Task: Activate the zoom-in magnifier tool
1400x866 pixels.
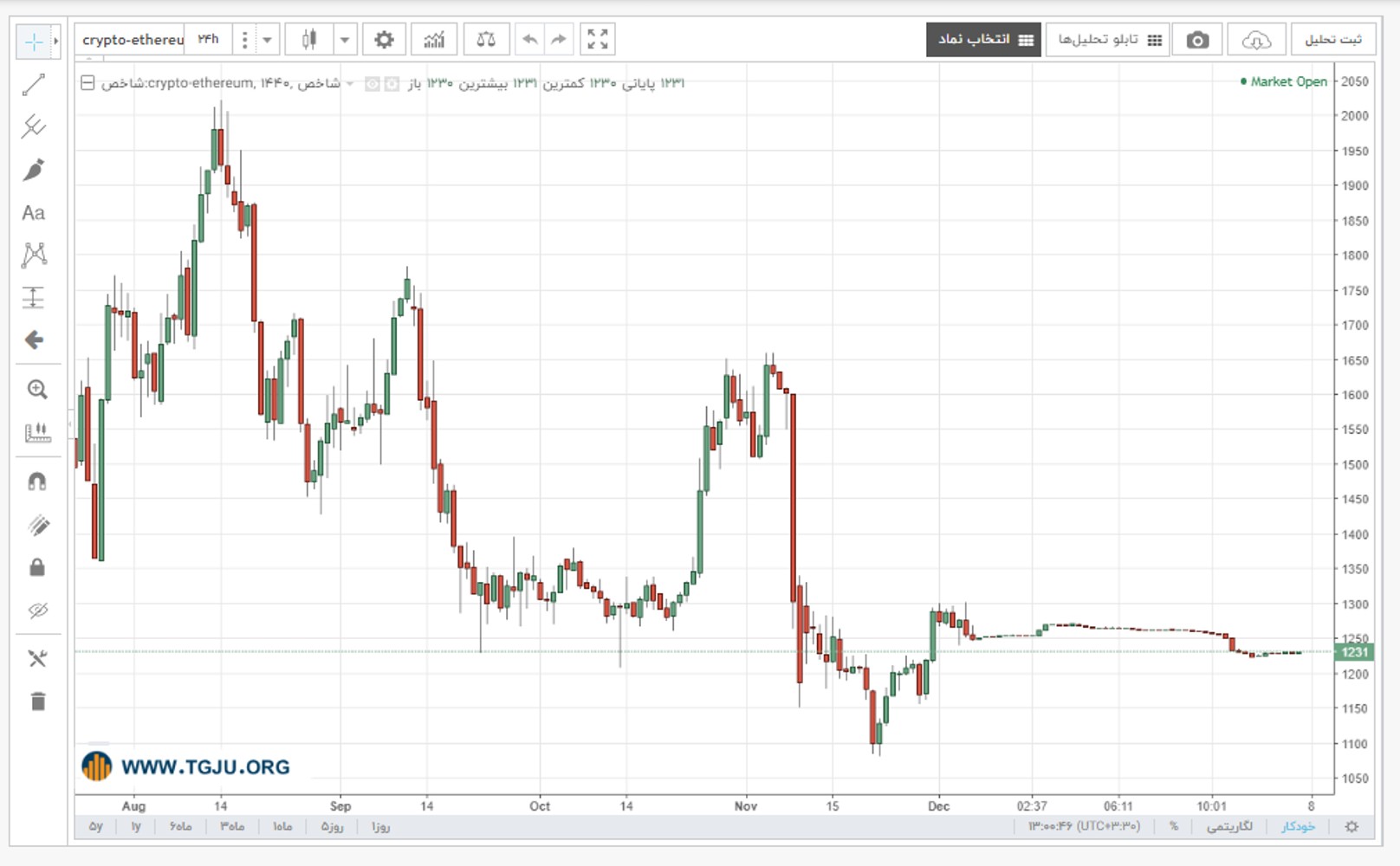Action: coord(36,390)
